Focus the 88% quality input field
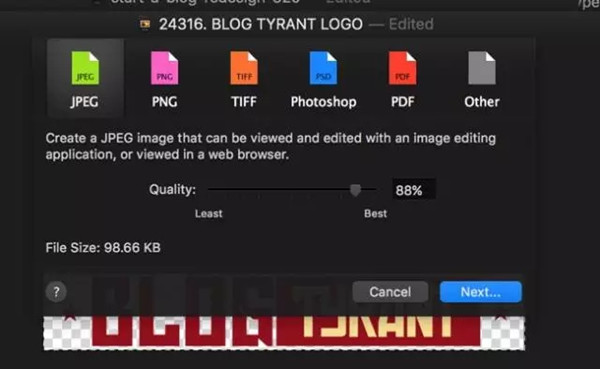This screenshot has width=600, height=369. (x=414, y=190)
